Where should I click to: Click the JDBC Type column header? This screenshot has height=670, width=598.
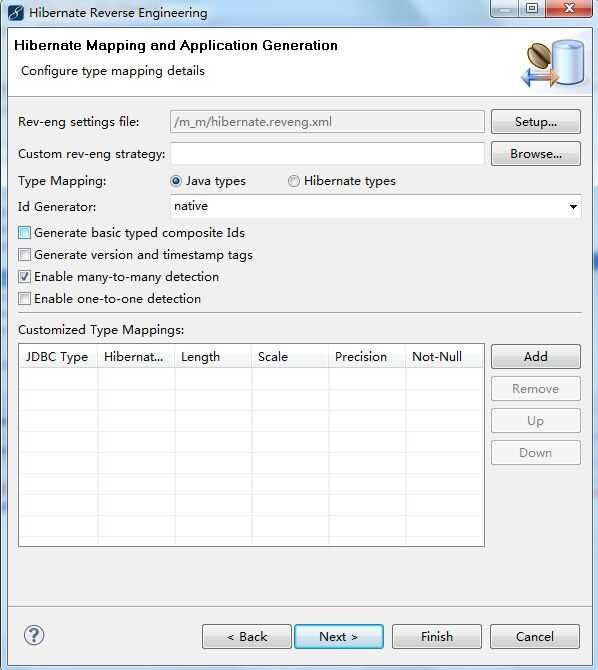[59, 357]
